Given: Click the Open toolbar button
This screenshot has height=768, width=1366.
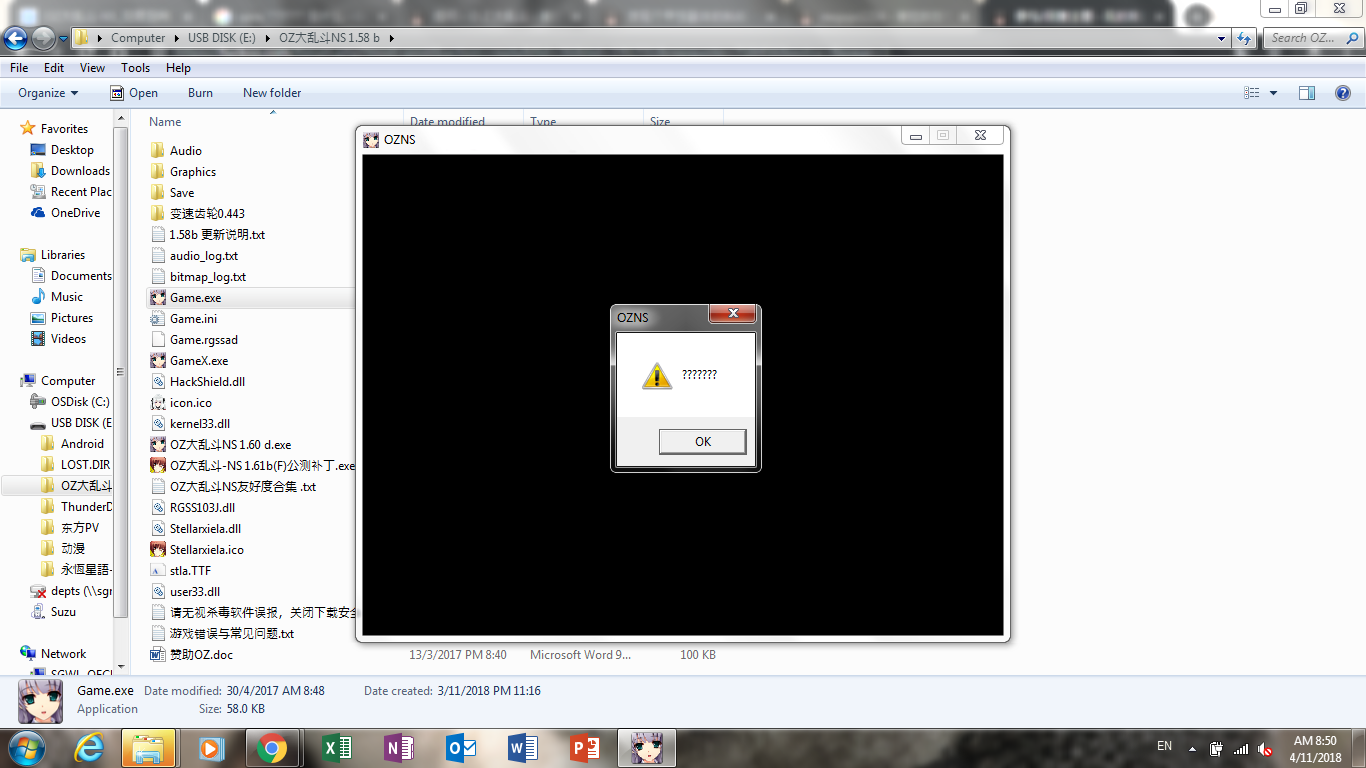Looking at the screenshot, I should [134, 93].
